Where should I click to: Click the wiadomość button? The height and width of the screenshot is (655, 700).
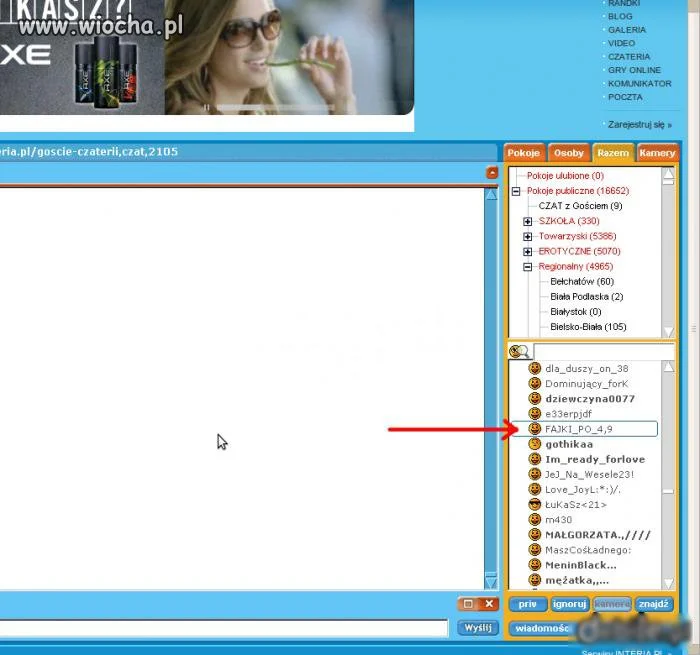coord(542,628)
